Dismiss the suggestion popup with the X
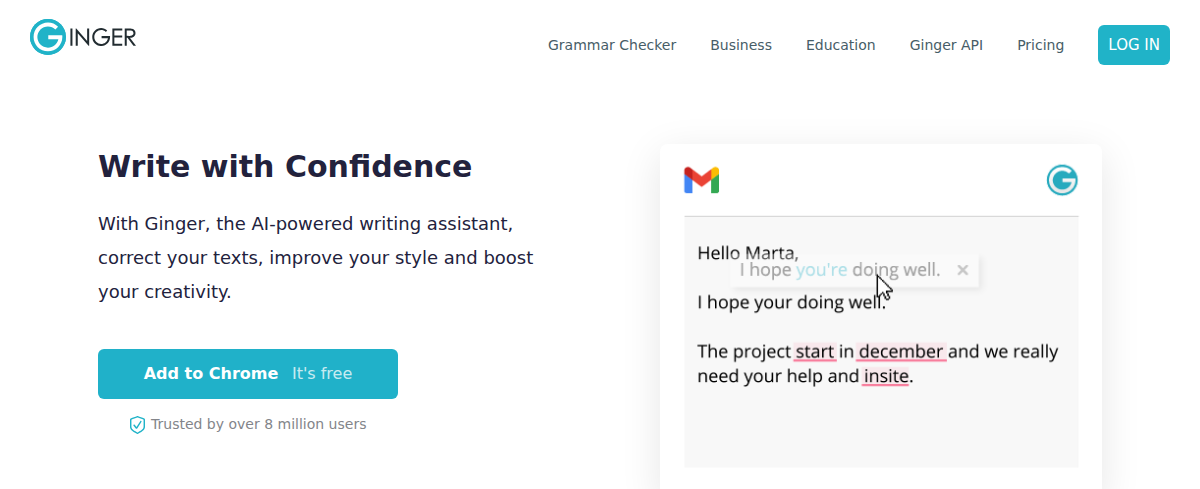 962,270
